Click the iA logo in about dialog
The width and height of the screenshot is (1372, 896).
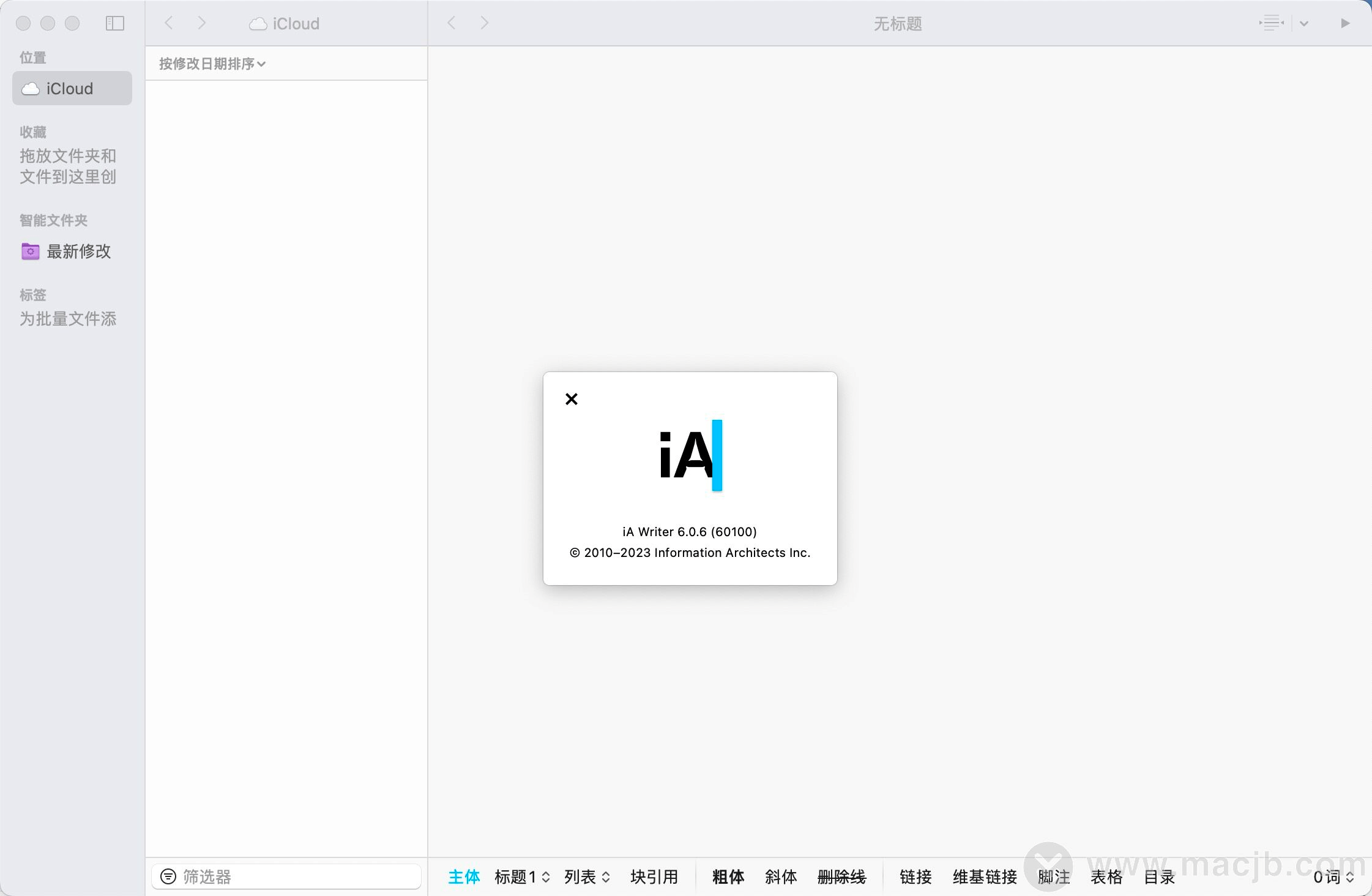[690, 455]
